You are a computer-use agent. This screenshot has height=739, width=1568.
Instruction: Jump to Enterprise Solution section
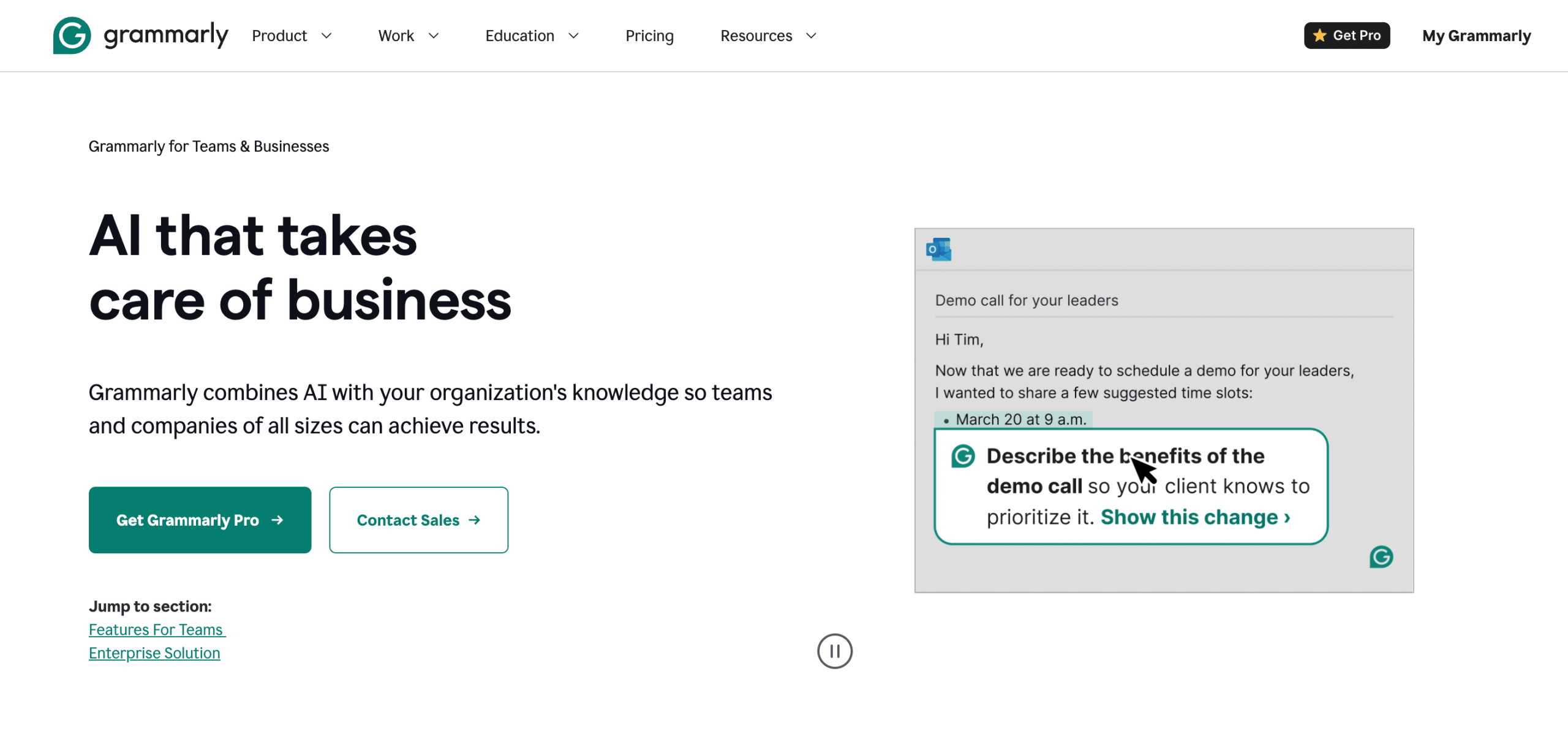[154, 653]
